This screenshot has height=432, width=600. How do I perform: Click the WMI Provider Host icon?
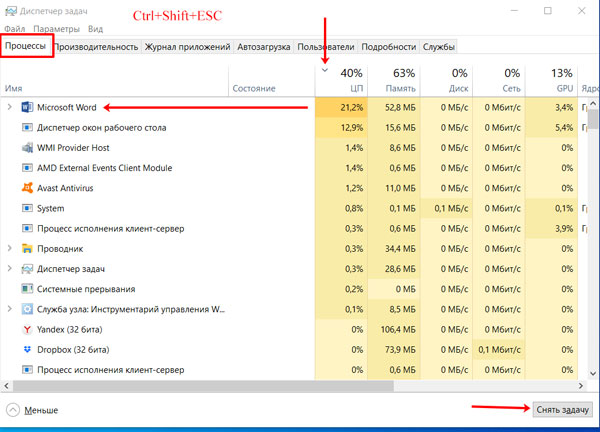coord(27,148)
